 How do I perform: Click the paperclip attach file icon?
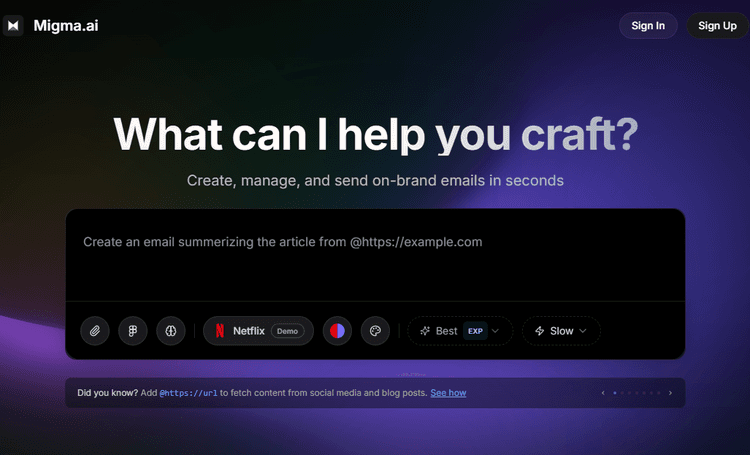click(x=95, y=331)
